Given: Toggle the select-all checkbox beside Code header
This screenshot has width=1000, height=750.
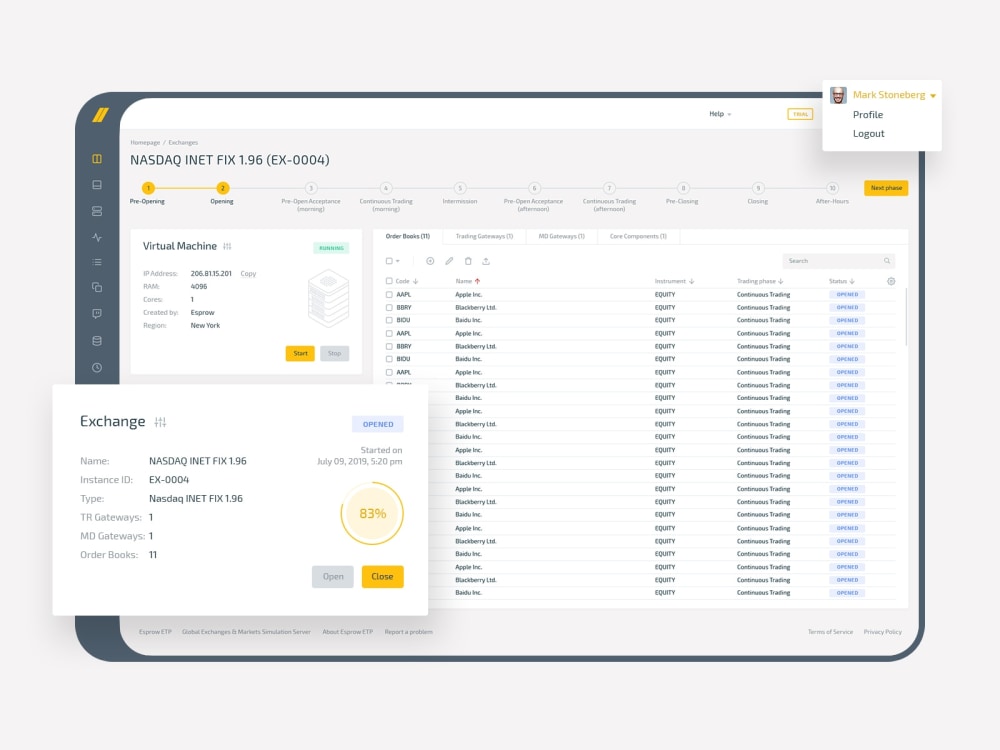Looking at the screenshot, I should tap(389, 281).
